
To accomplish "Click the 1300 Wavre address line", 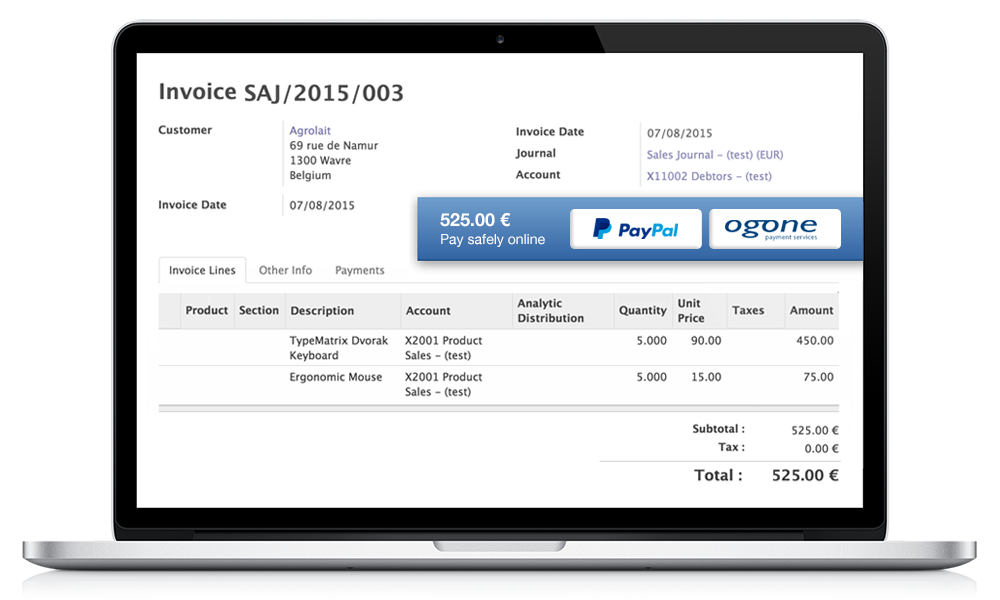I will (320, 161).
